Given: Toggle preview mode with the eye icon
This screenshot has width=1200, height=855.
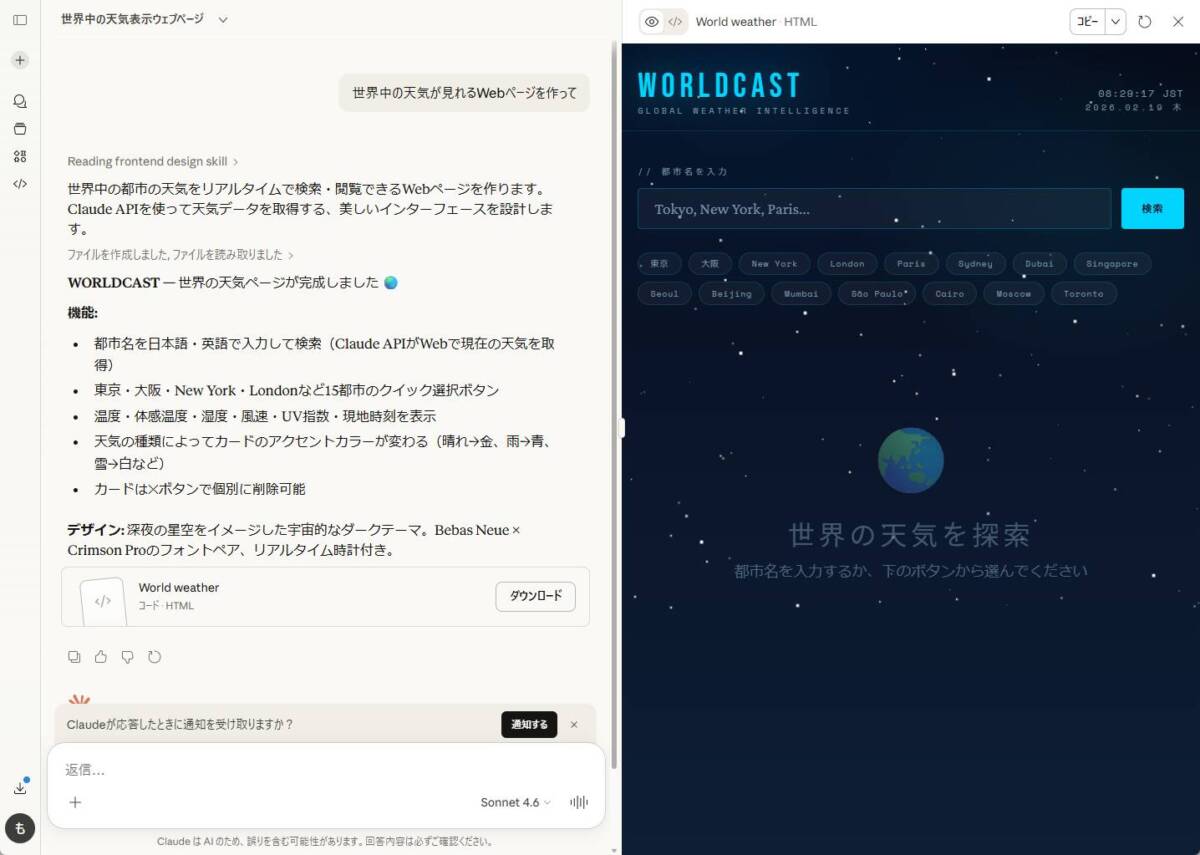Looking at the screenshot, I should pyautogui.click(x=651, y=21).
